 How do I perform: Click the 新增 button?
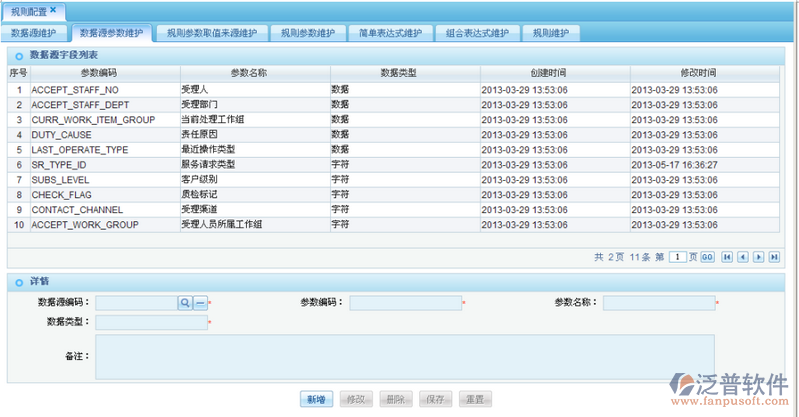pyautogui.click(x=316, y=399)
